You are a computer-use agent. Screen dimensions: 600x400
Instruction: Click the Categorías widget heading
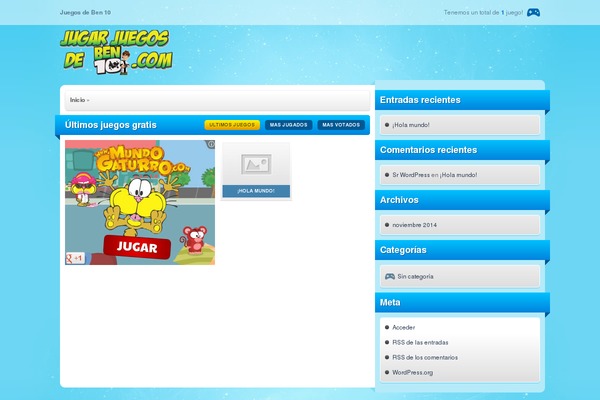[403, 250]
